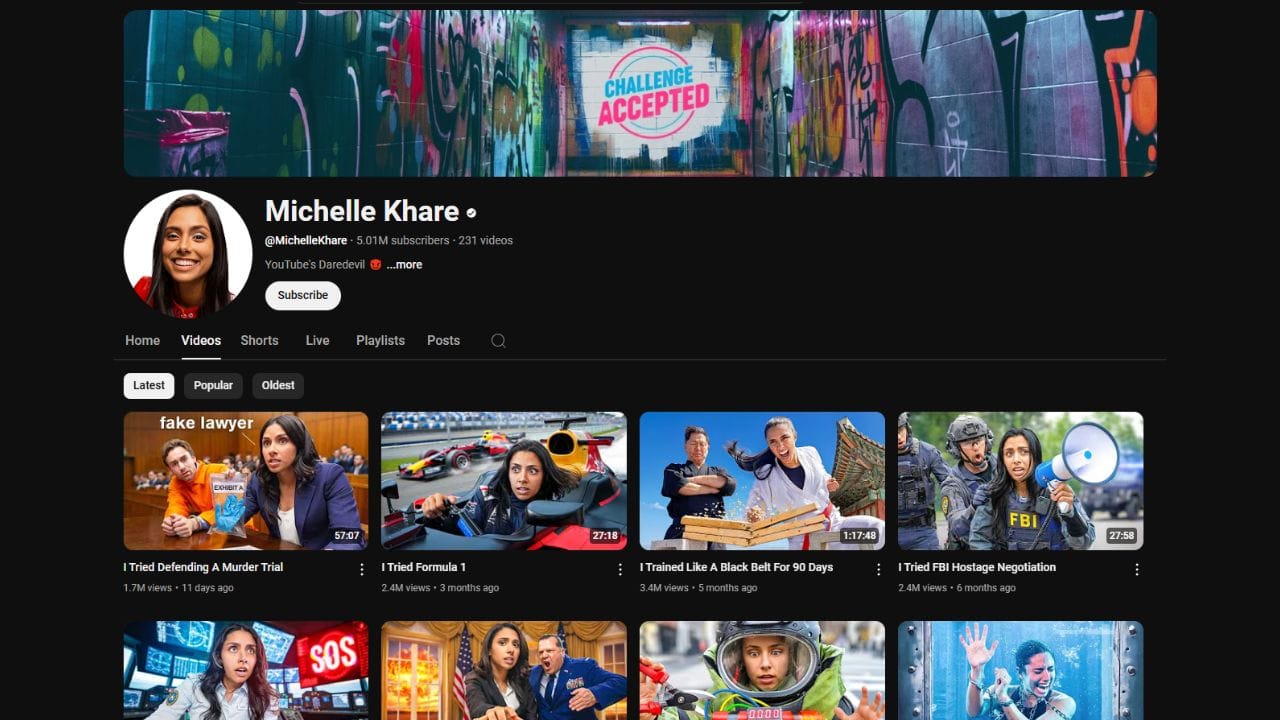The height and width of the screenshot is (720, 1280).
Task: Open options menu for Black Belt video
Action: point(879,569)
